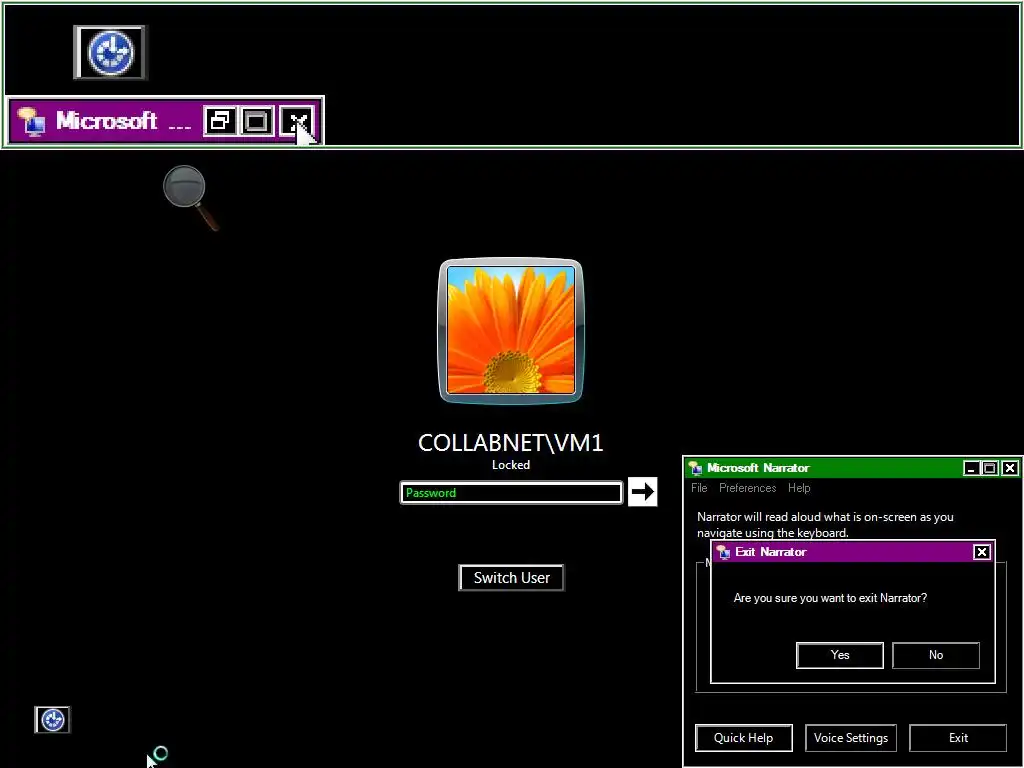Screen dimensions: 1024x768
Task: Click Narrator icon in magnified title bar
Action: click(x=31, y=121)
